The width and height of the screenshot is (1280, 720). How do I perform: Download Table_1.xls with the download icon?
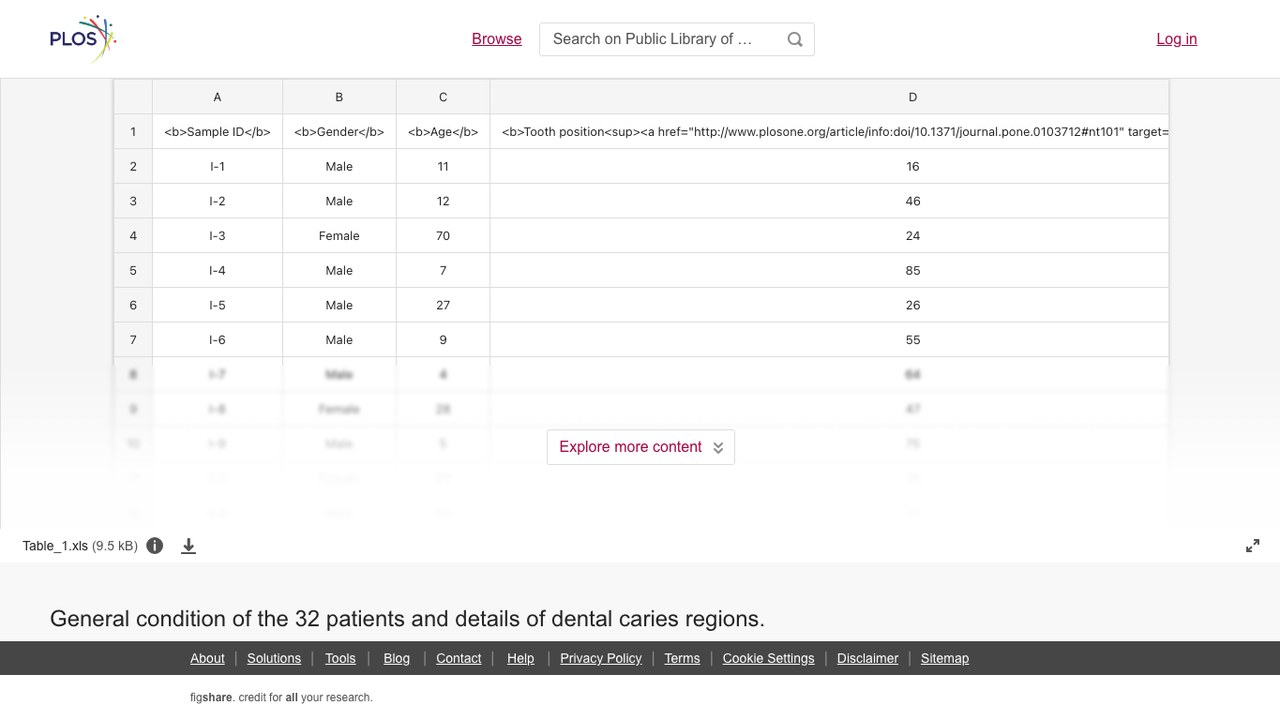[x=188, y=546]
